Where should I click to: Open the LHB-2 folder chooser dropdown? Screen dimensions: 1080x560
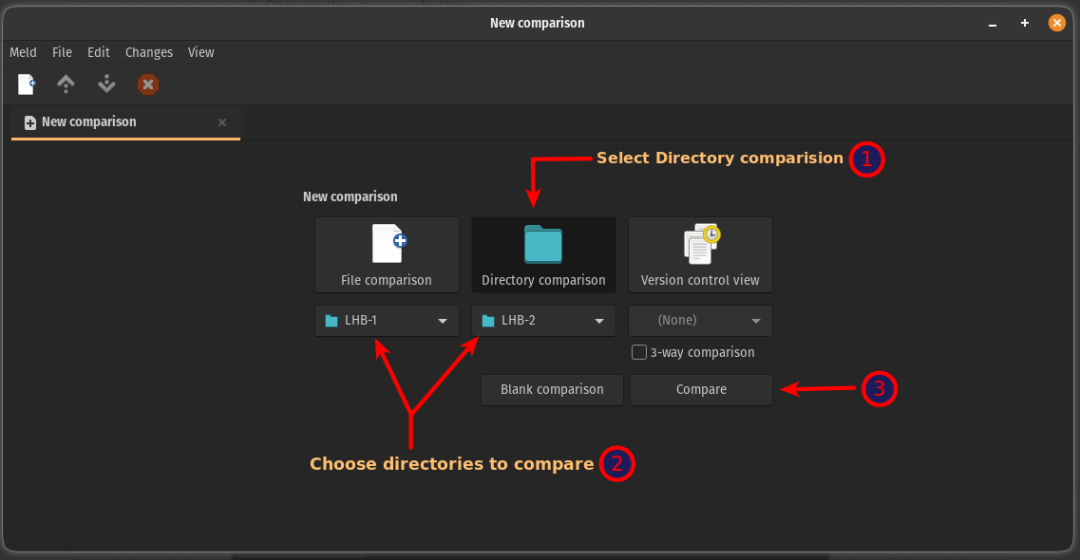point(543,320)
